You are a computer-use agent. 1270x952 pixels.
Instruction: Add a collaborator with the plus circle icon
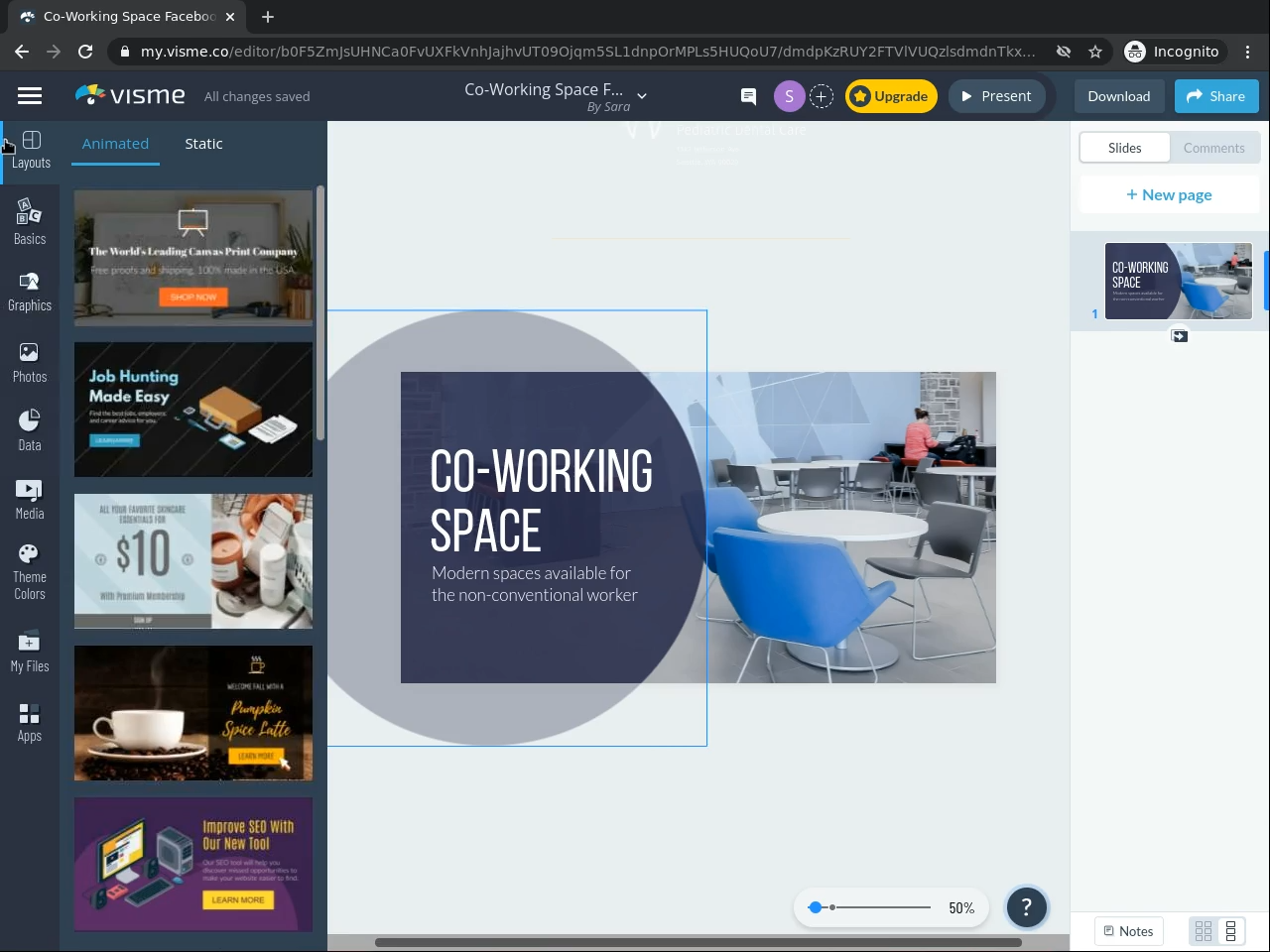(x=822, y=96)
